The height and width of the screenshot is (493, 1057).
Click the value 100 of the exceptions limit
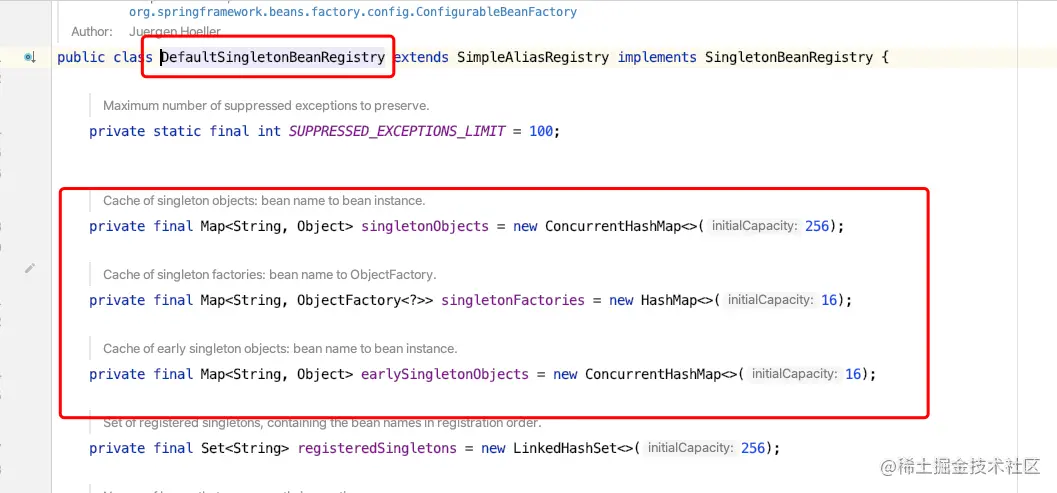click(541, 132)
